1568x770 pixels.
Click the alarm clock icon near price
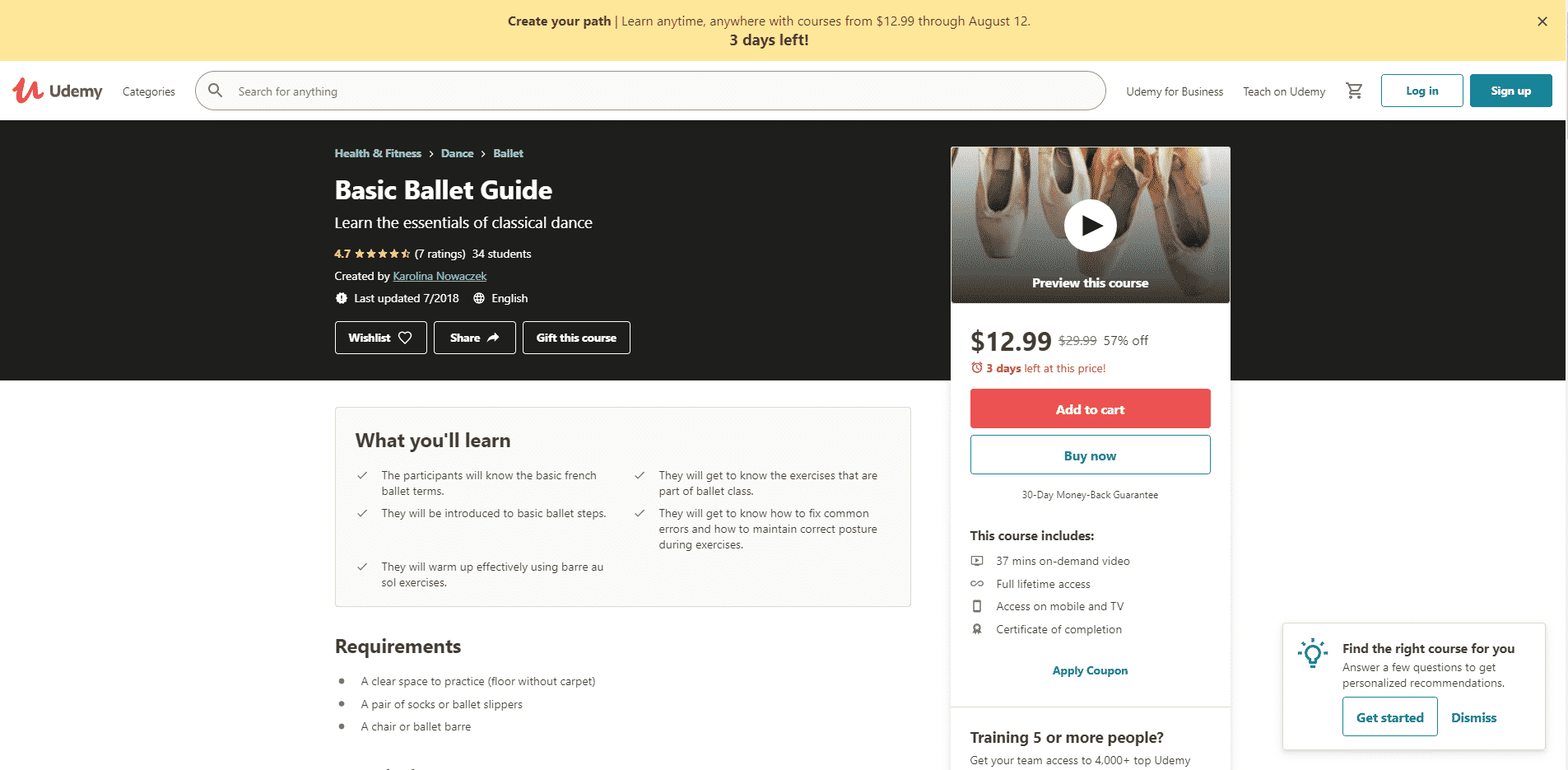click(x=977, y=368)
